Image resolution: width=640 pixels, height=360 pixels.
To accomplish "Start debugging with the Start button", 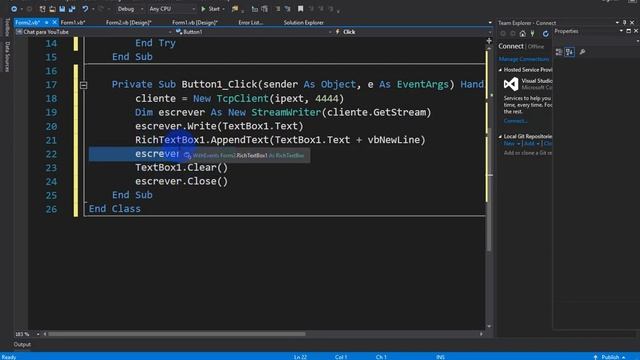I will pyautogui.click(x=210, y=9).
